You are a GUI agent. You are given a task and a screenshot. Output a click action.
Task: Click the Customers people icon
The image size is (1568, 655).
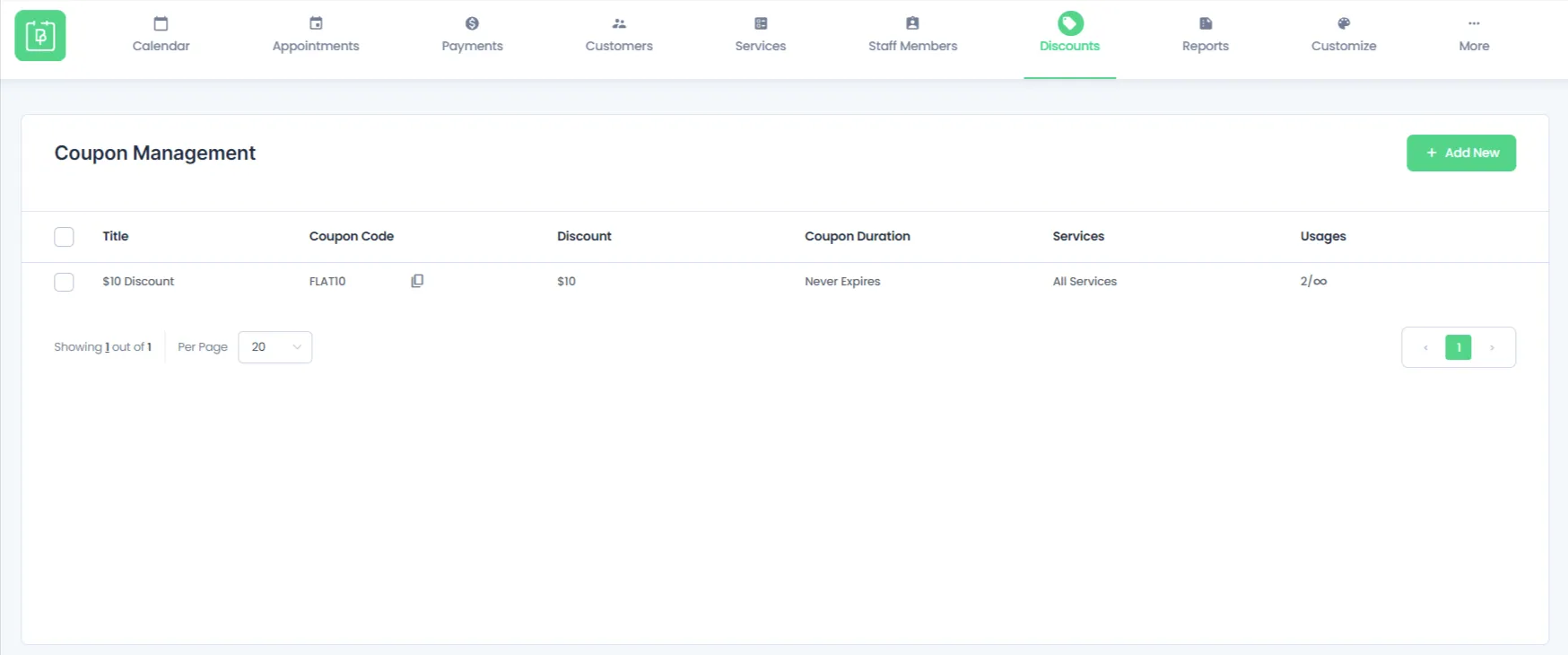click(x=619, y=23)
